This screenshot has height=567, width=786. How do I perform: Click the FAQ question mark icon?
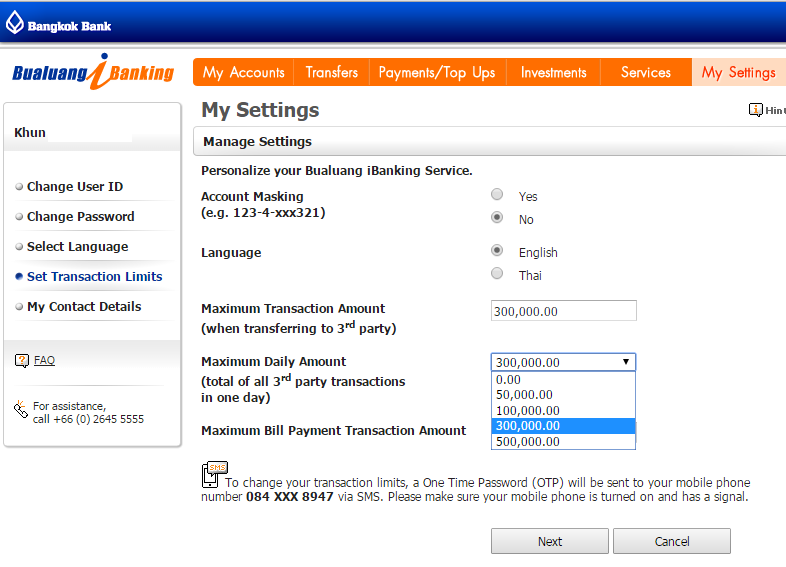point(22,360)
